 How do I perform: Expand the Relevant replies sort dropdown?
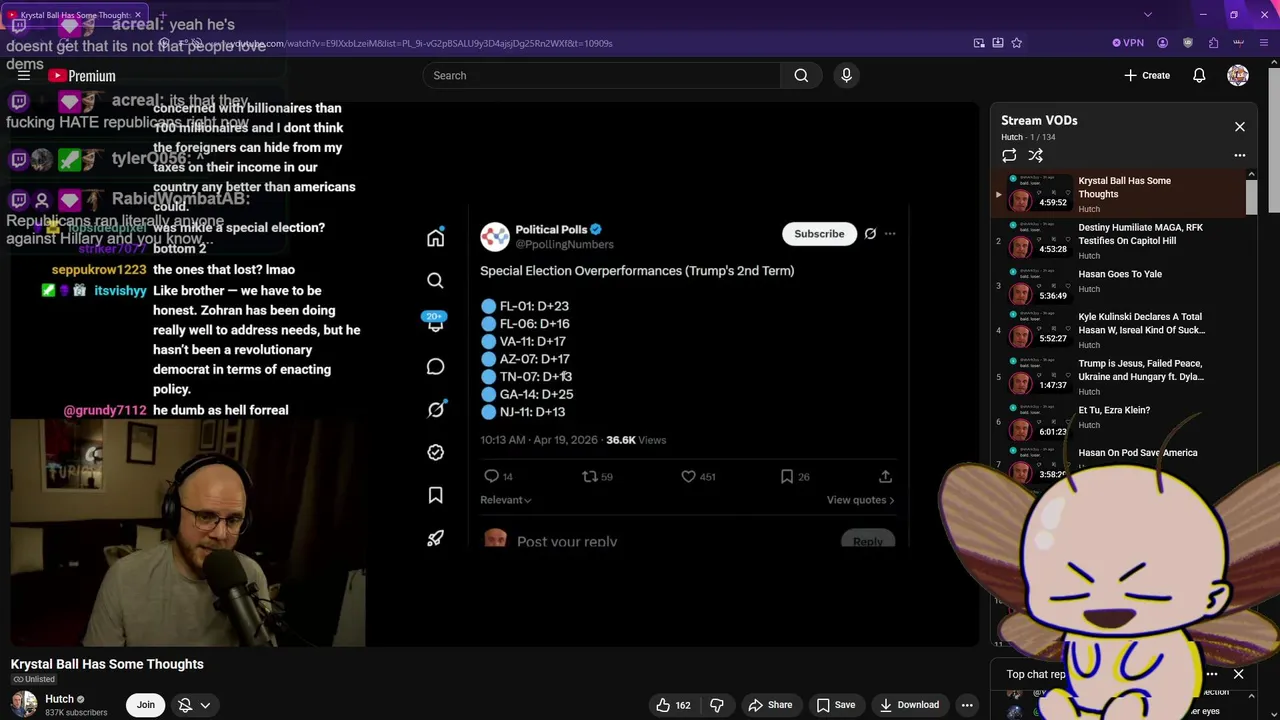click(x=506, y=500)
